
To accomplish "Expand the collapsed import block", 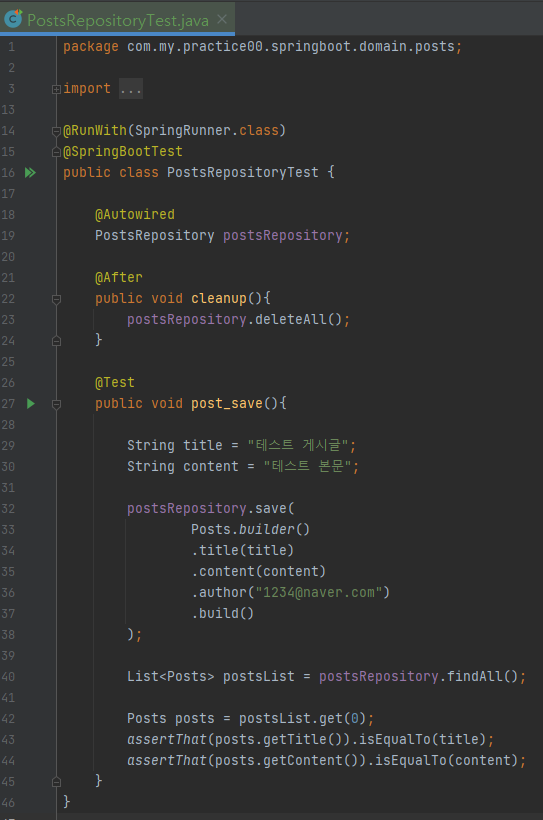I will point(56,89).
